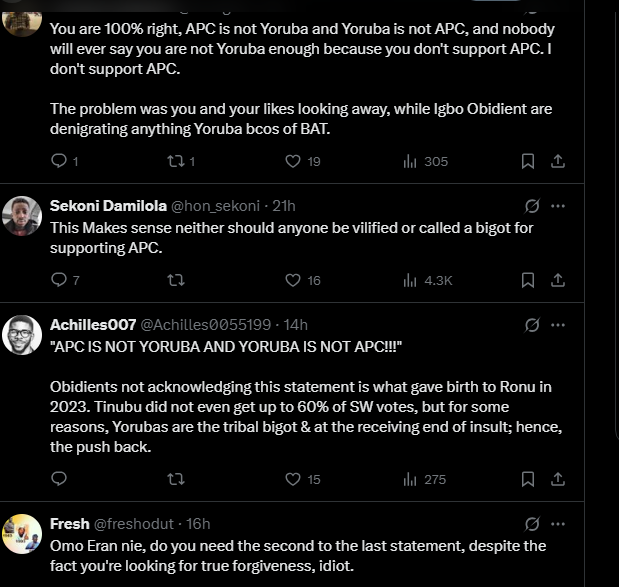Like the tweet with 19 likes
619x587 pixels.
pos(302,161)
